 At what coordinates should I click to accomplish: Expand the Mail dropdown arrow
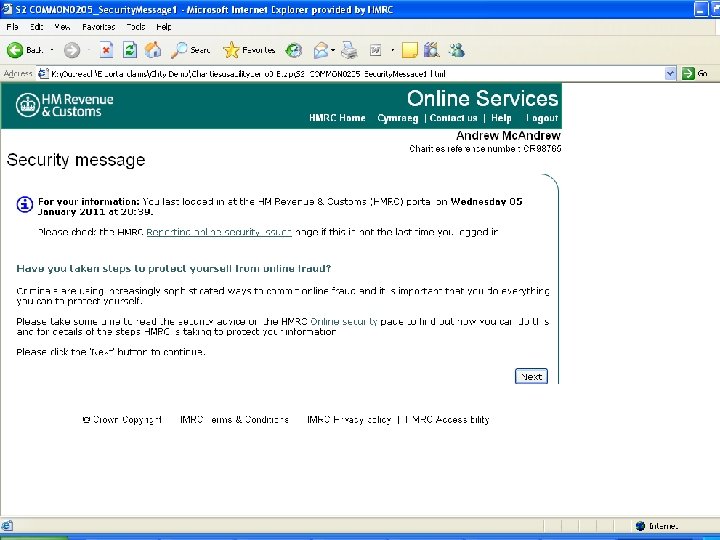pyautogui.click(x=333, y=50)
